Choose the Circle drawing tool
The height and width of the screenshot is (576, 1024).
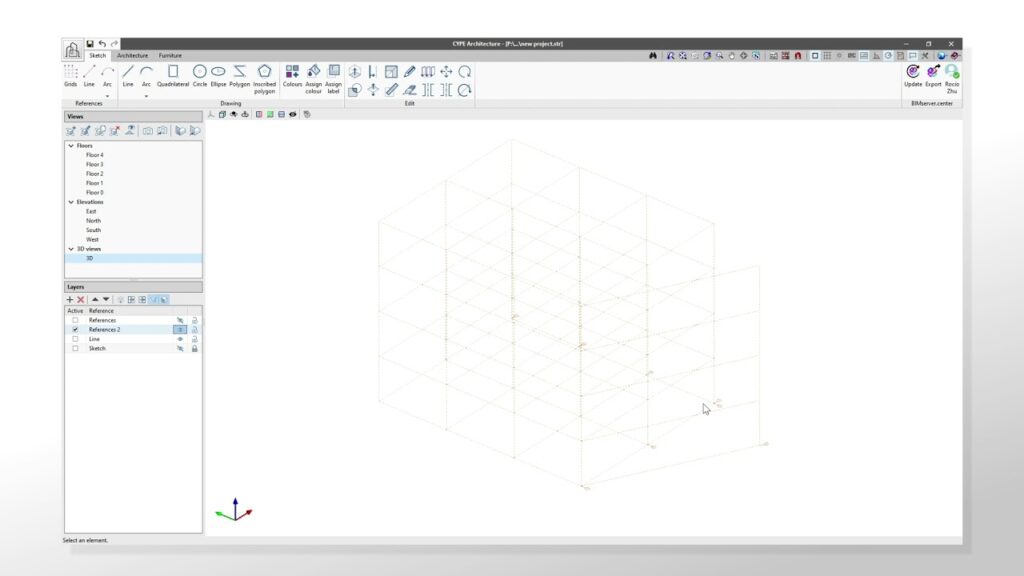click(199, 74)
